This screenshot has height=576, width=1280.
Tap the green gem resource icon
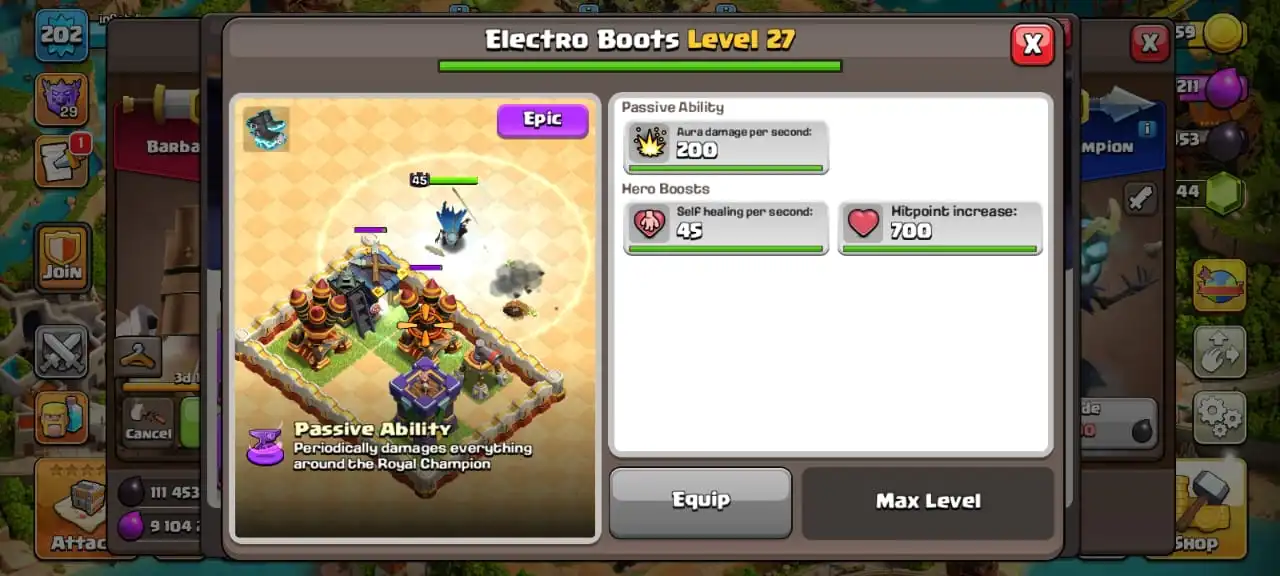click(x=1223, y=194)
